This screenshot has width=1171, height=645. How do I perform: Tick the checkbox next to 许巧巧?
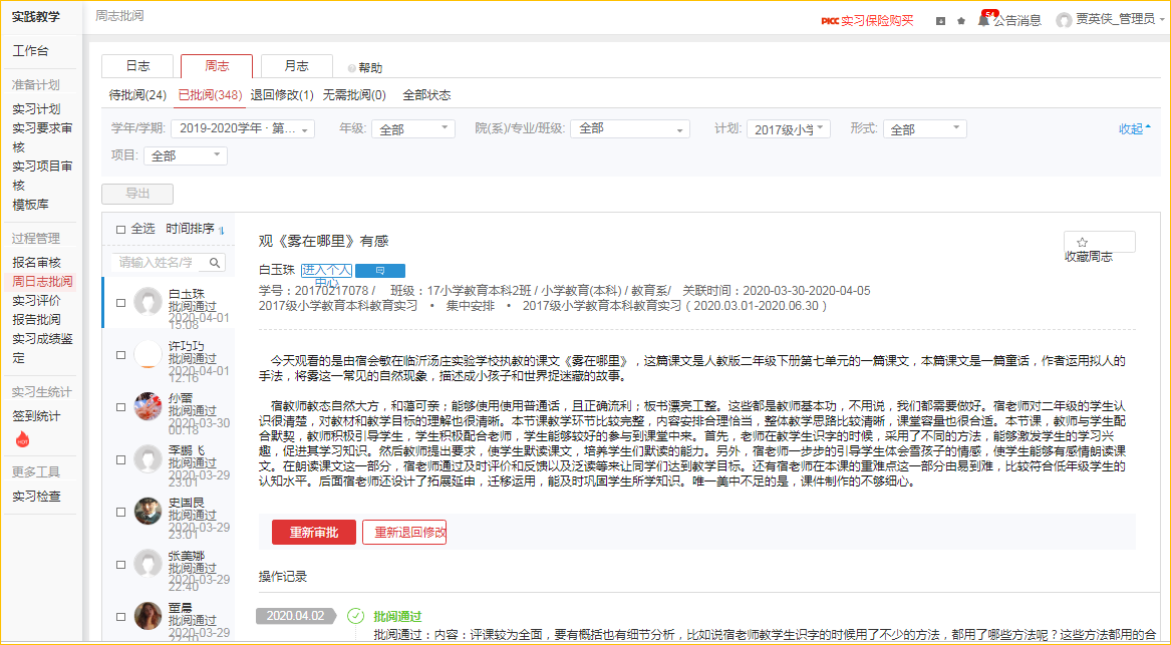121,354
